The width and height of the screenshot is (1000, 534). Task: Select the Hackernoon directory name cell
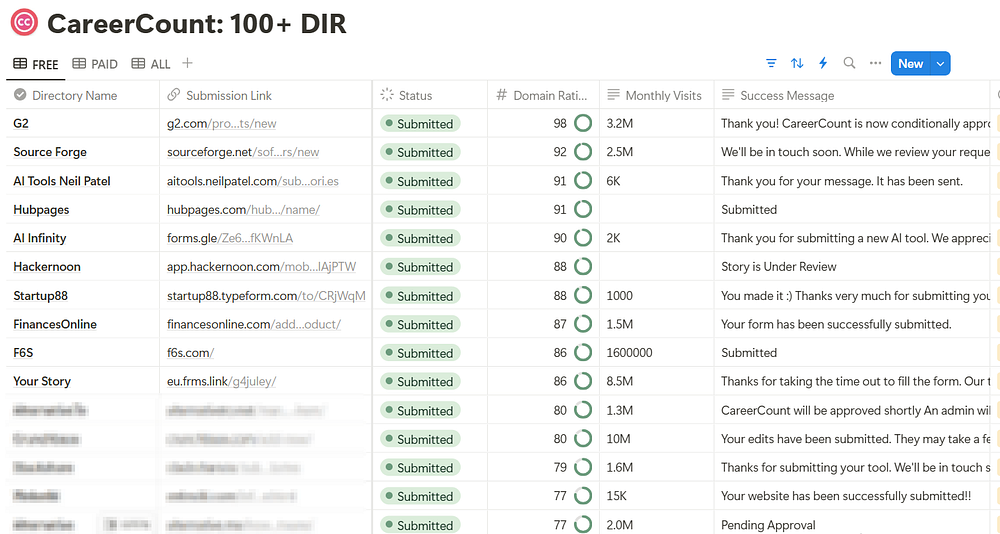coord(83,267)
